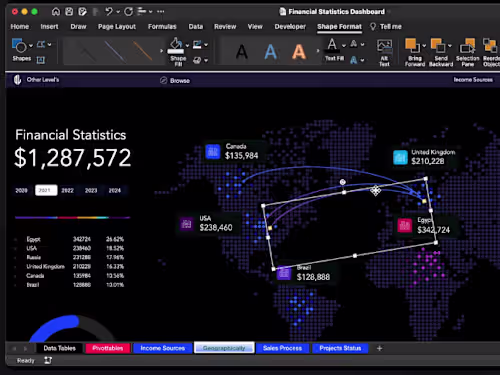Select year 2021 in the year selector
This screenshot has width=500, height=375.
46,190
